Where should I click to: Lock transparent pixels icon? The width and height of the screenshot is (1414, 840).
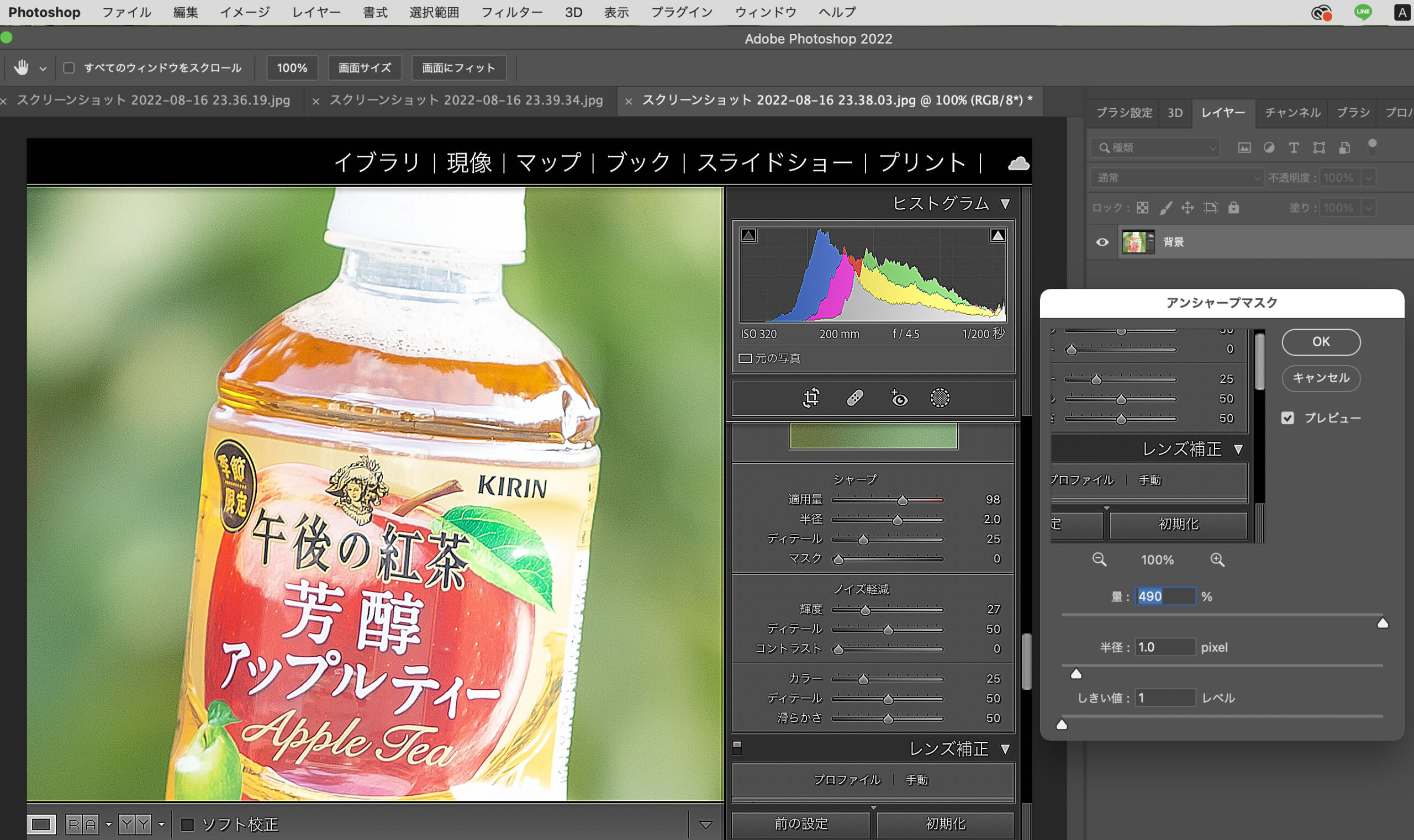[1142, 208]
